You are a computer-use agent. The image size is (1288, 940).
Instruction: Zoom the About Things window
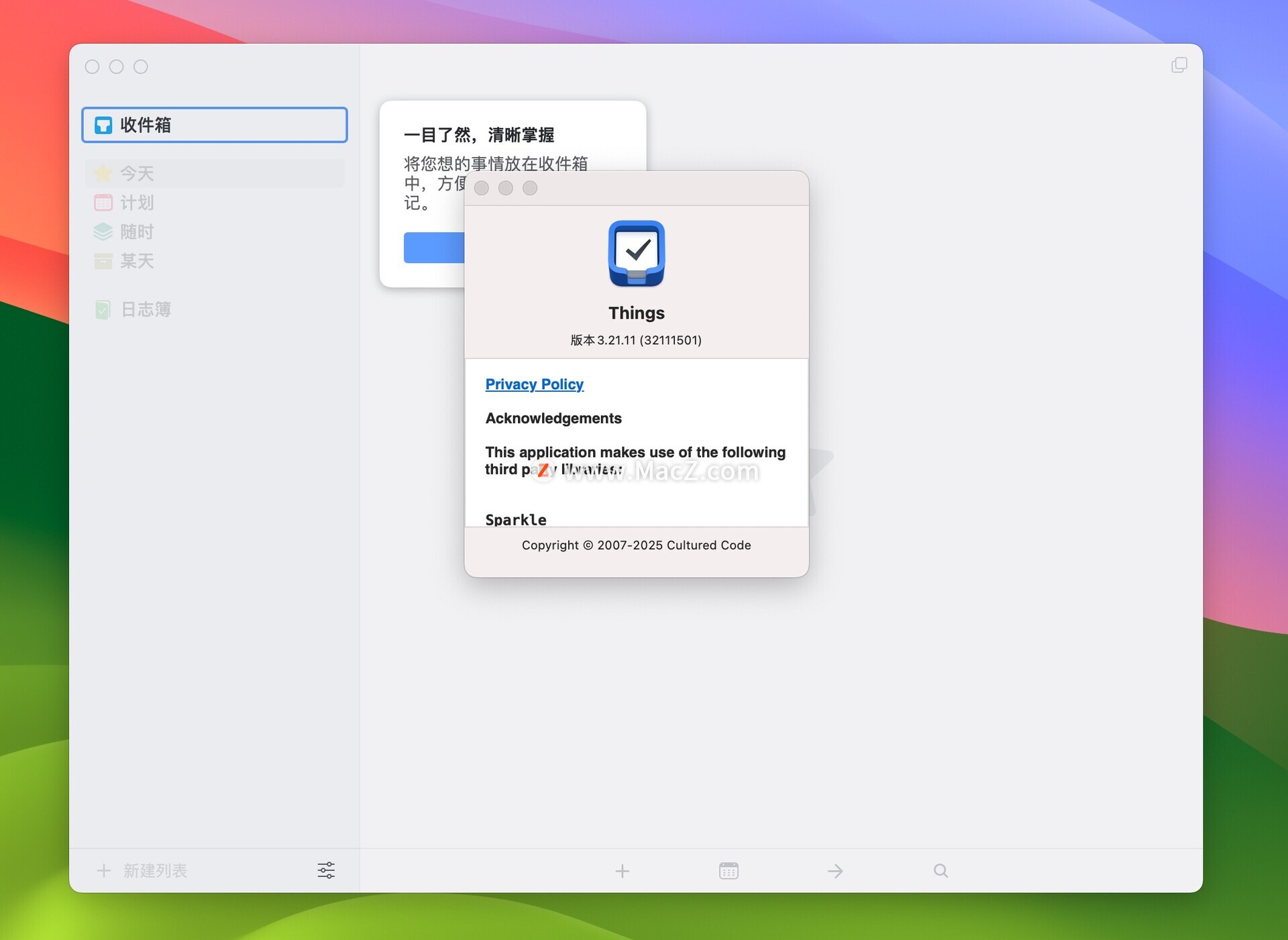530,188
